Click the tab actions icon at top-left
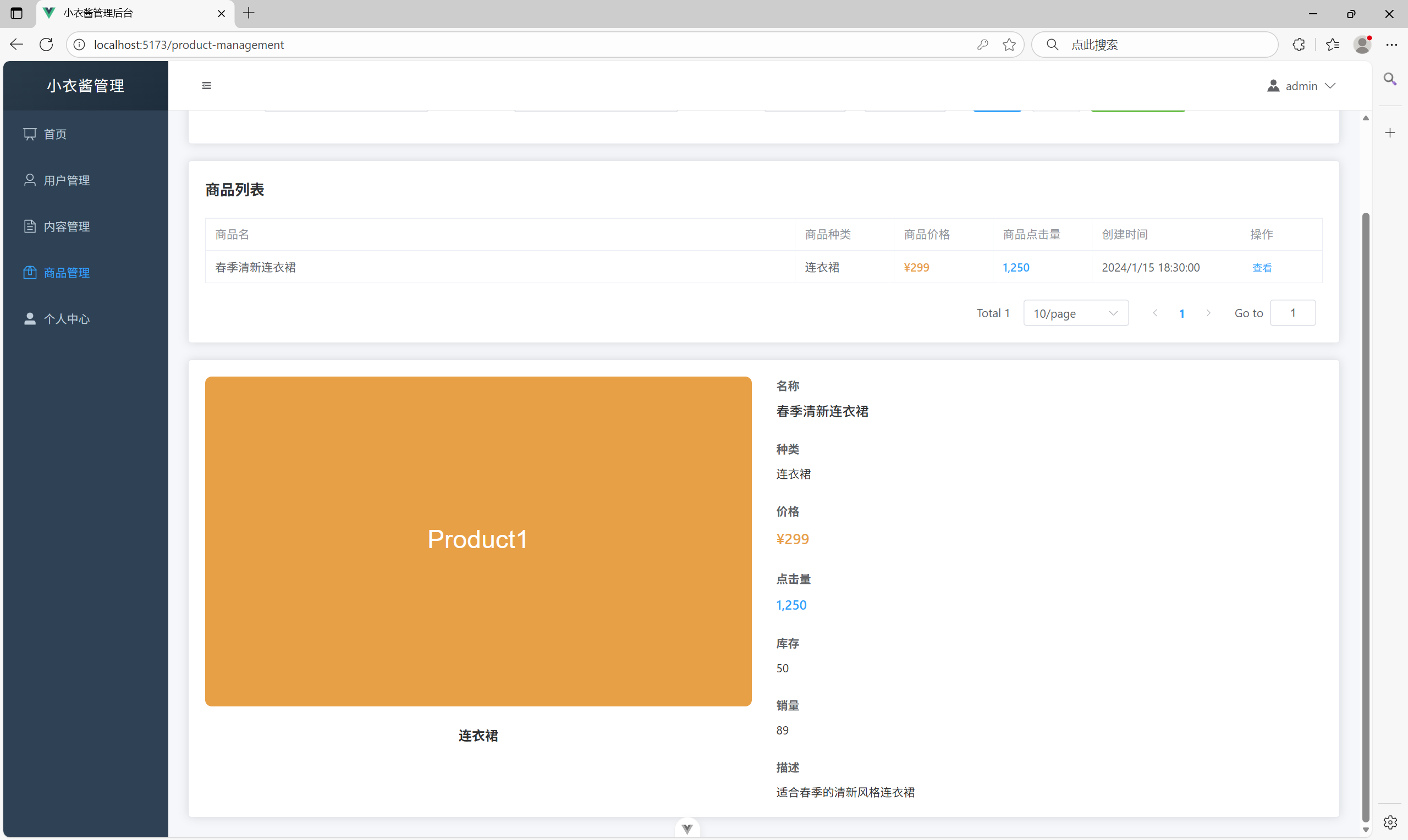 (x=16, y=13)
